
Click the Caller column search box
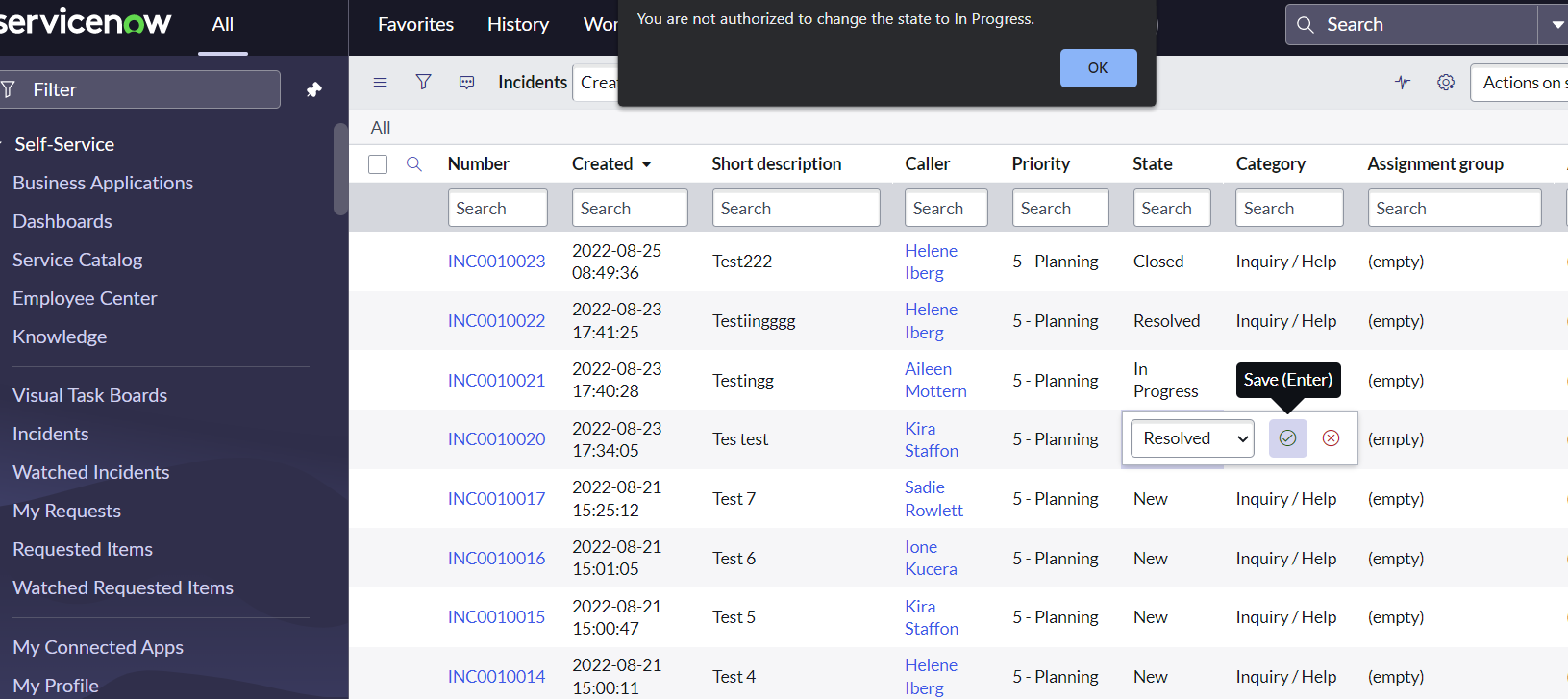click(x=946, y=209)
